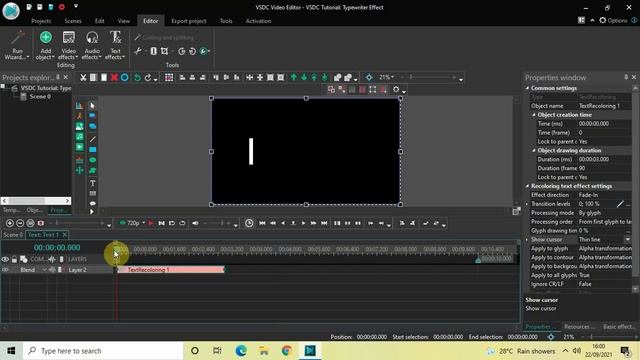The height and width of the screenshot is (360, 640).
Task: Open the Projects ribbon tab
Action: [41, 21]
